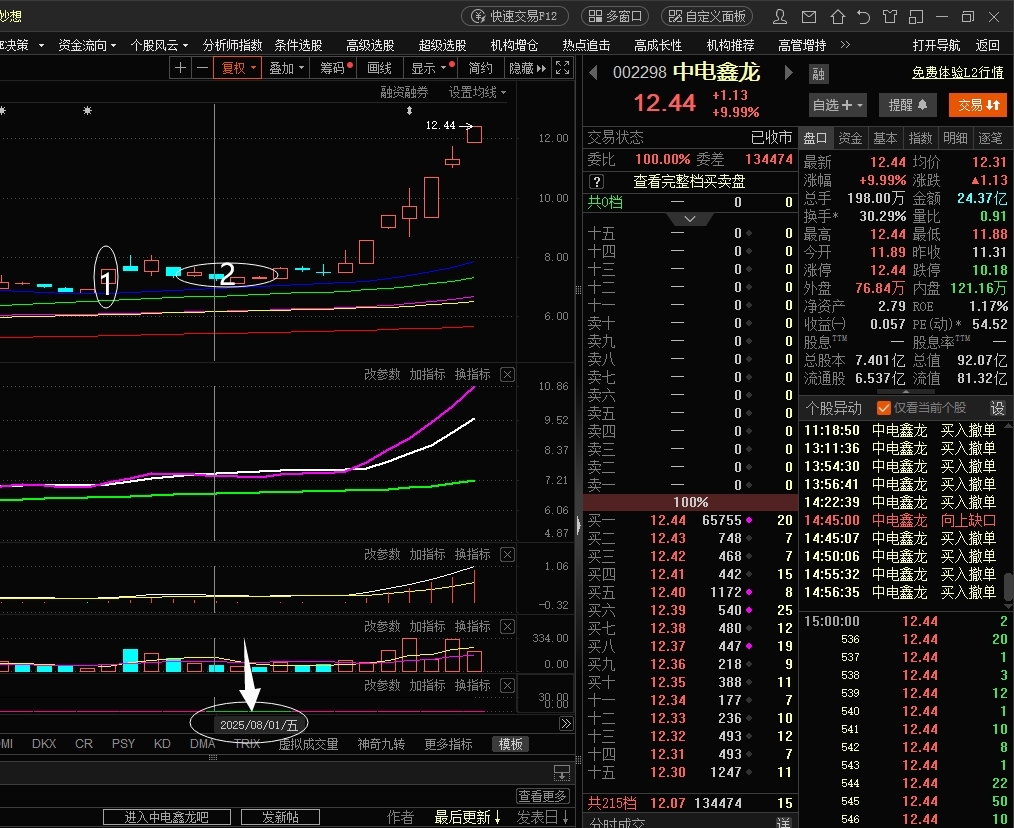Select the 画线 drawing tool
The width and height of the screenshot is (1014, 828).
coord(380,68)
